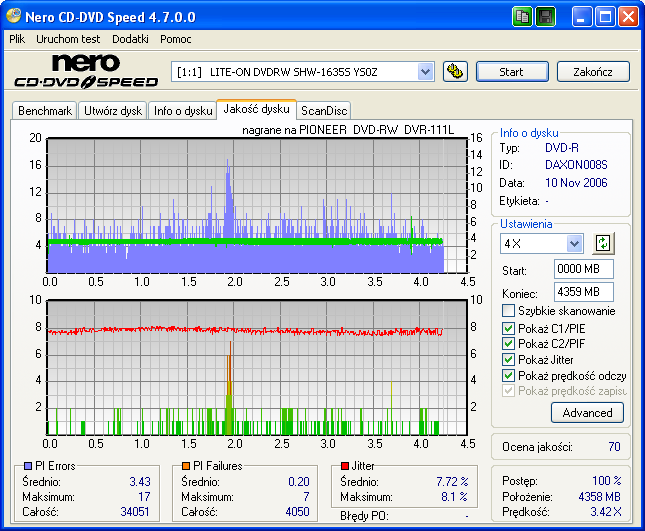Image resolution: width=645 pixels, height=531 pixels.
Task: Click the jitter average 7.72 %
Action: 452,481
